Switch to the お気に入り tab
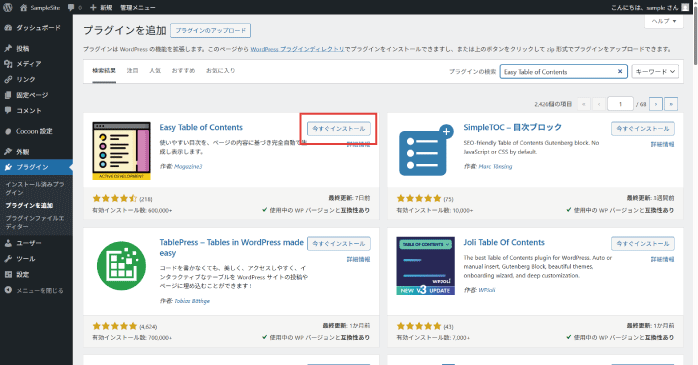The height and width of the screenshot is (365, 698). tap(220, 71)
